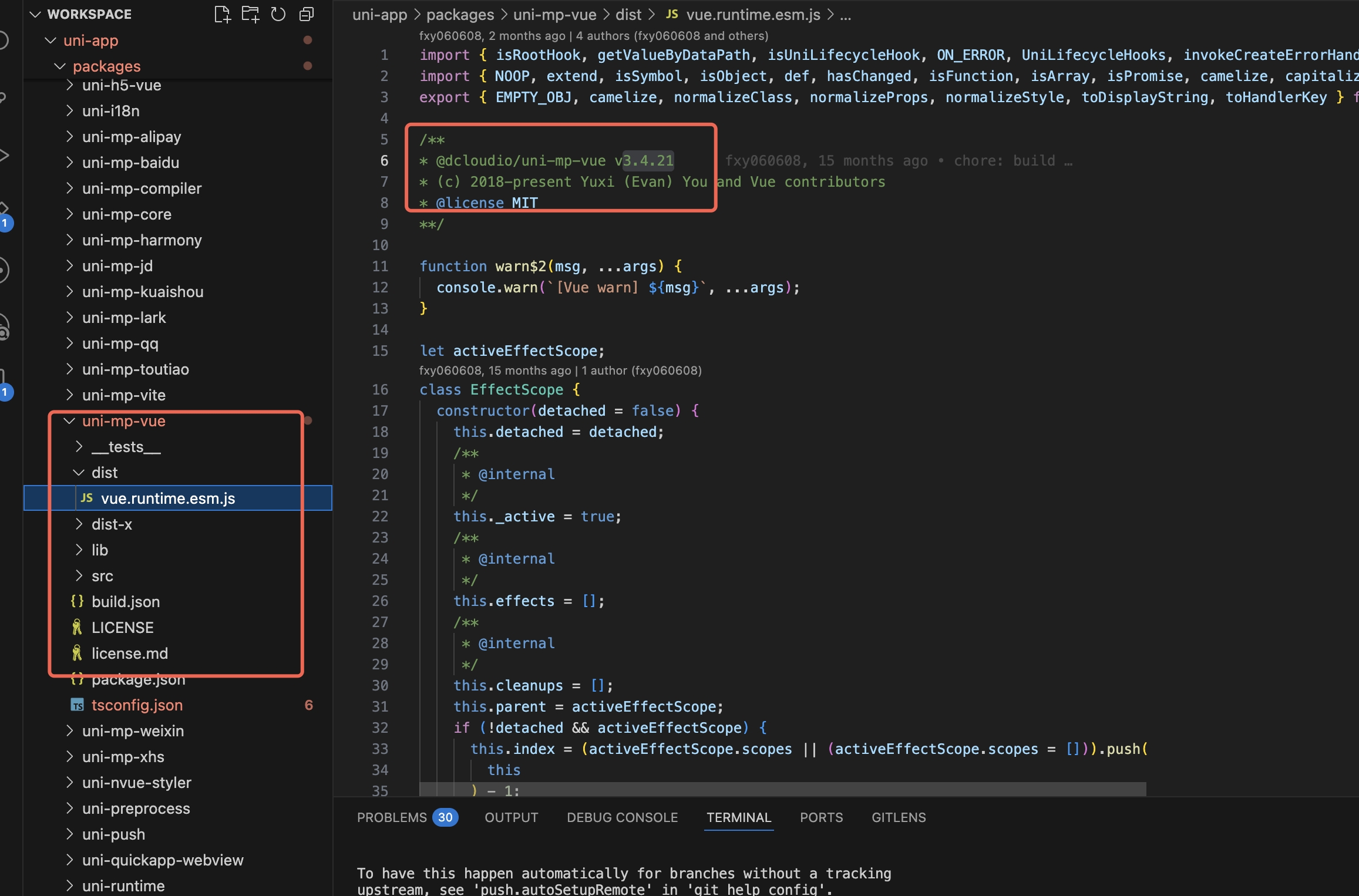Switch to the PORTS tab
Image resolution: width=1359 pixels, height=896 pixels.
pos(821,817)
